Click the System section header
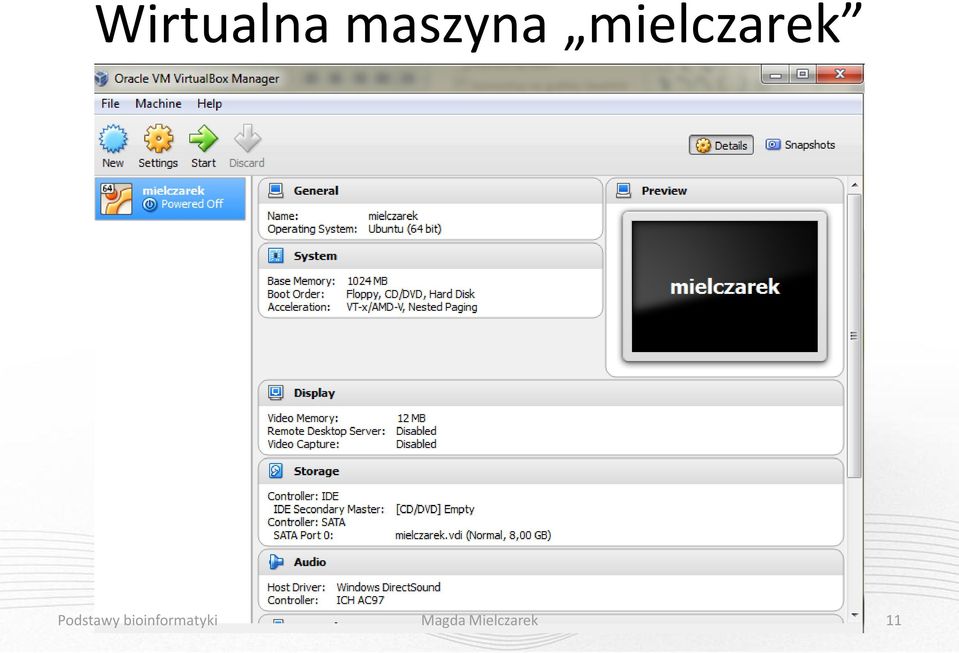 click(431, 256)
